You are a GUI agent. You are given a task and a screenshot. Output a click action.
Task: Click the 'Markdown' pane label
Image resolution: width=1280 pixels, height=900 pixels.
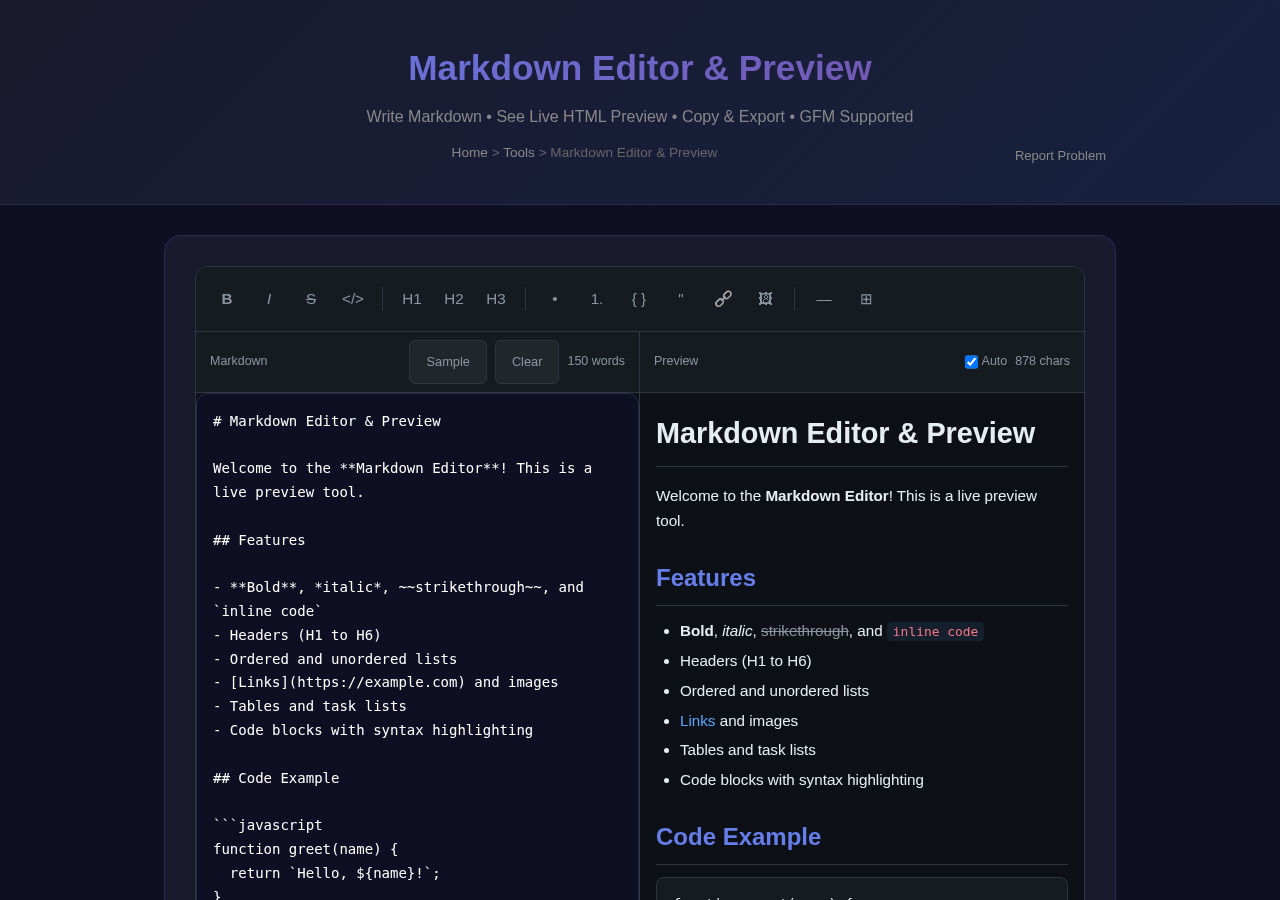click(239, 361)
